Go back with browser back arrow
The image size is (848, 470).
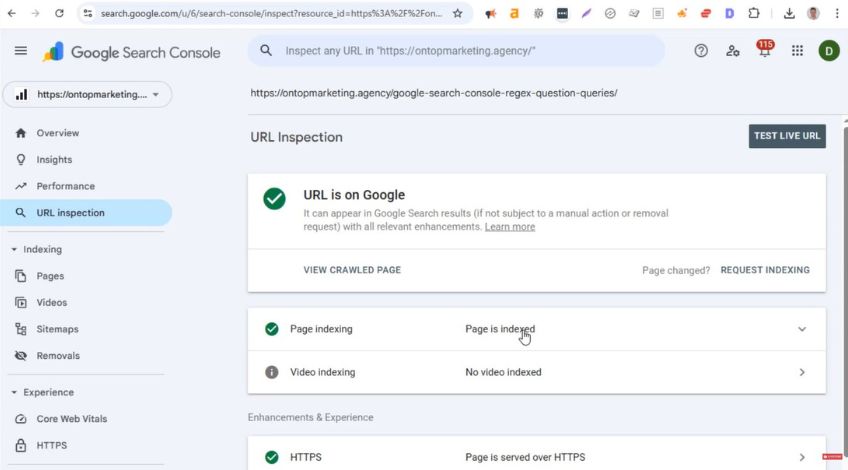coord(12,13)
